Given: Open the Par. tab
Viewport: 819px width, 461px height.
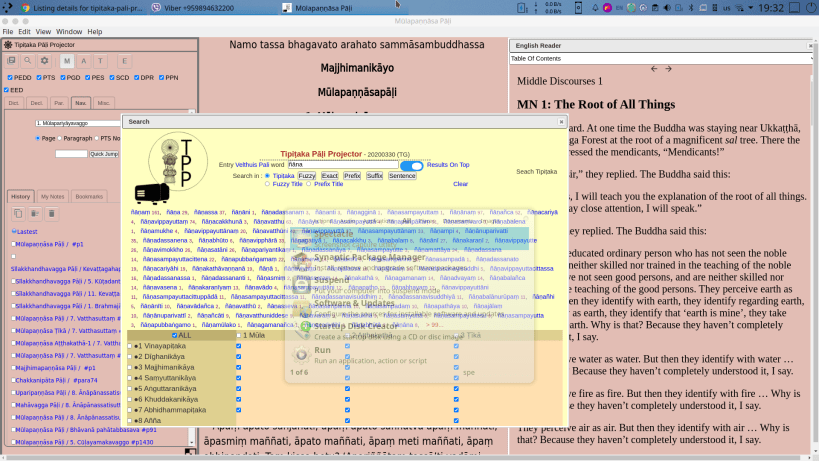Looking at the screenshot, I should (x=59, y=103).
